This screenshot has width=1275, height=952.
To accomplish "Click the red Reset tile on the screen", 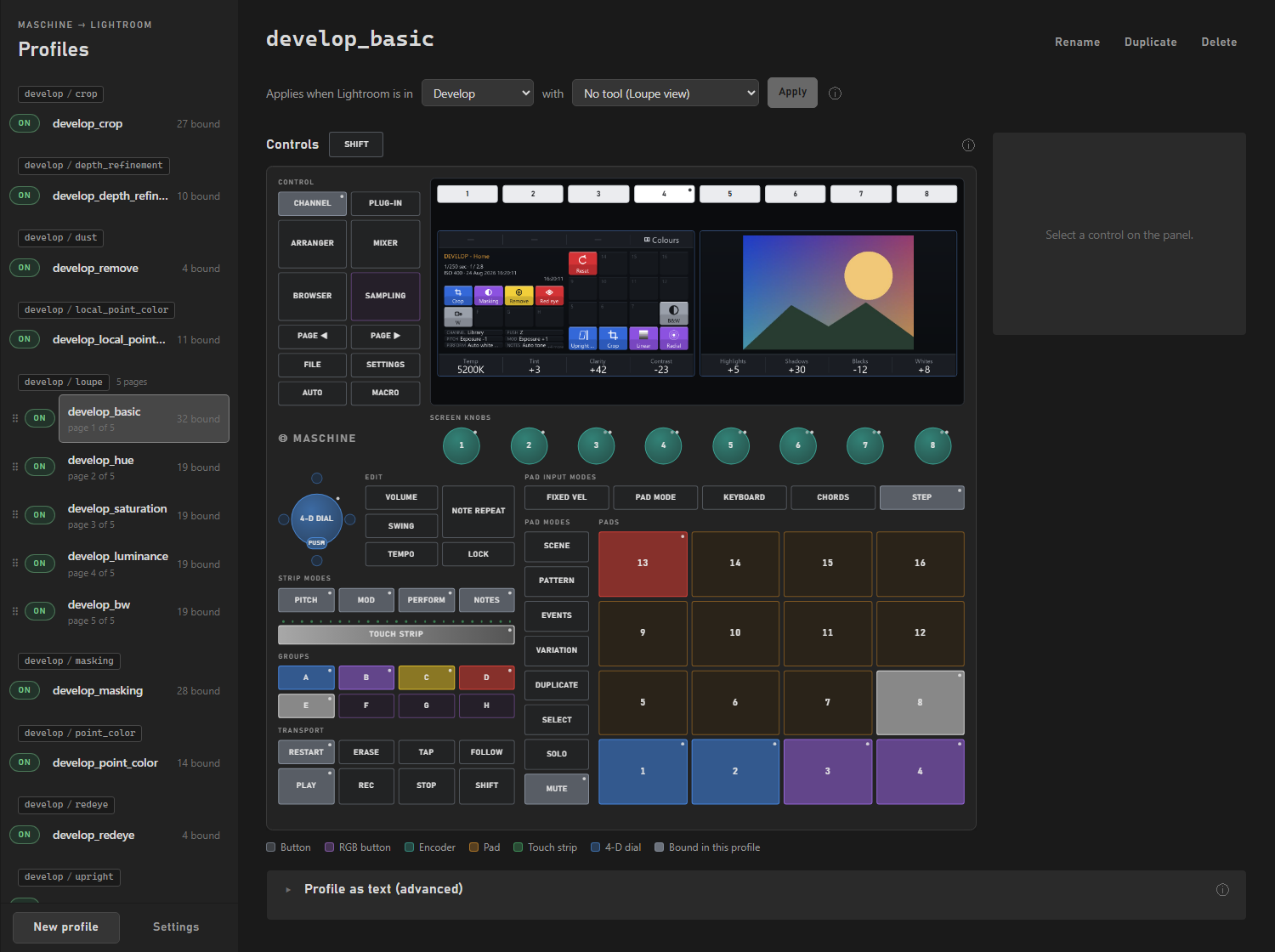I will (x=582, y=263).
